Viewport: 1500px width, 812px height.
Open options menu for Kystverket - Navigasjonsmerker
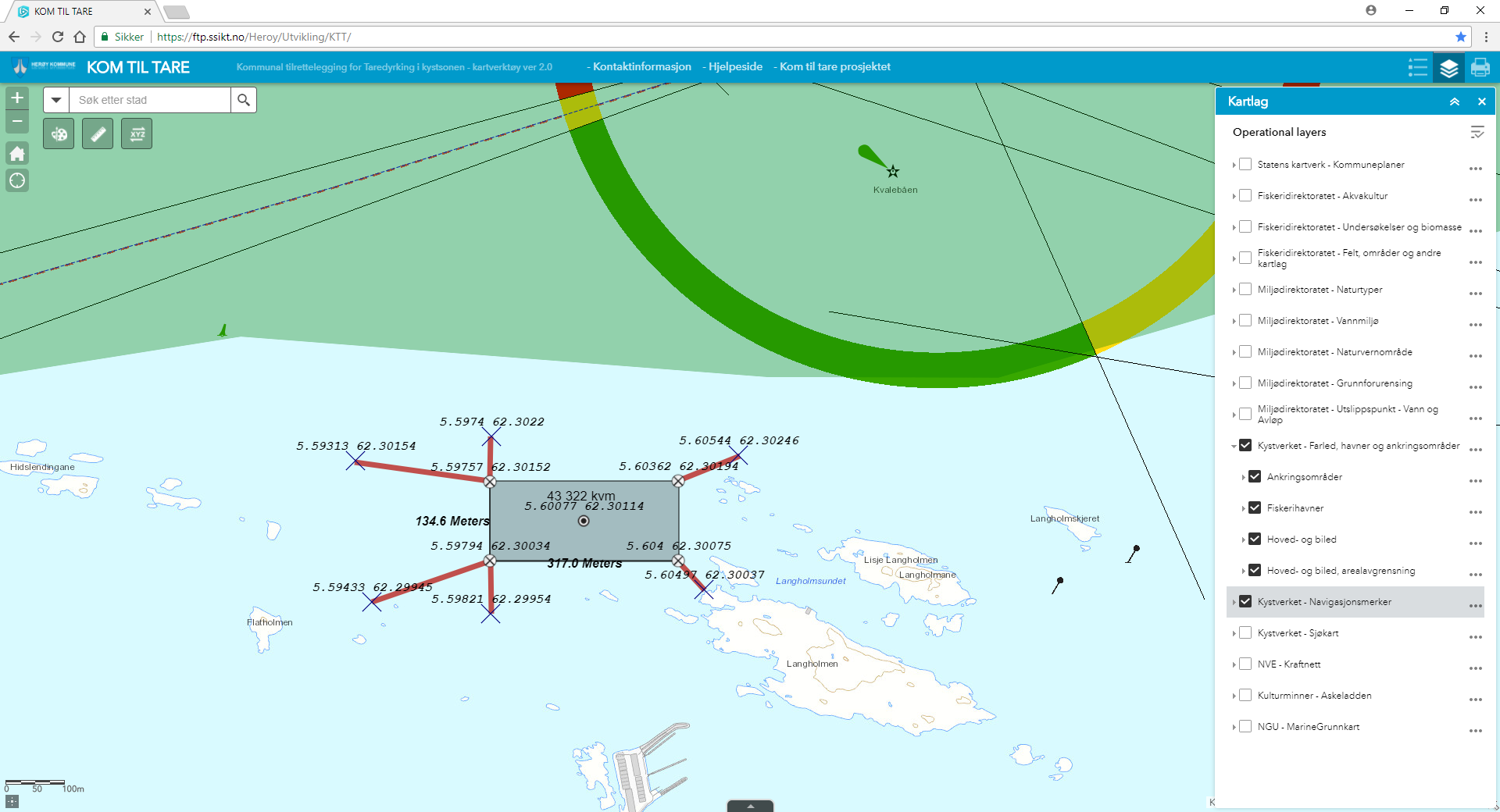(x=1475, y=606)
